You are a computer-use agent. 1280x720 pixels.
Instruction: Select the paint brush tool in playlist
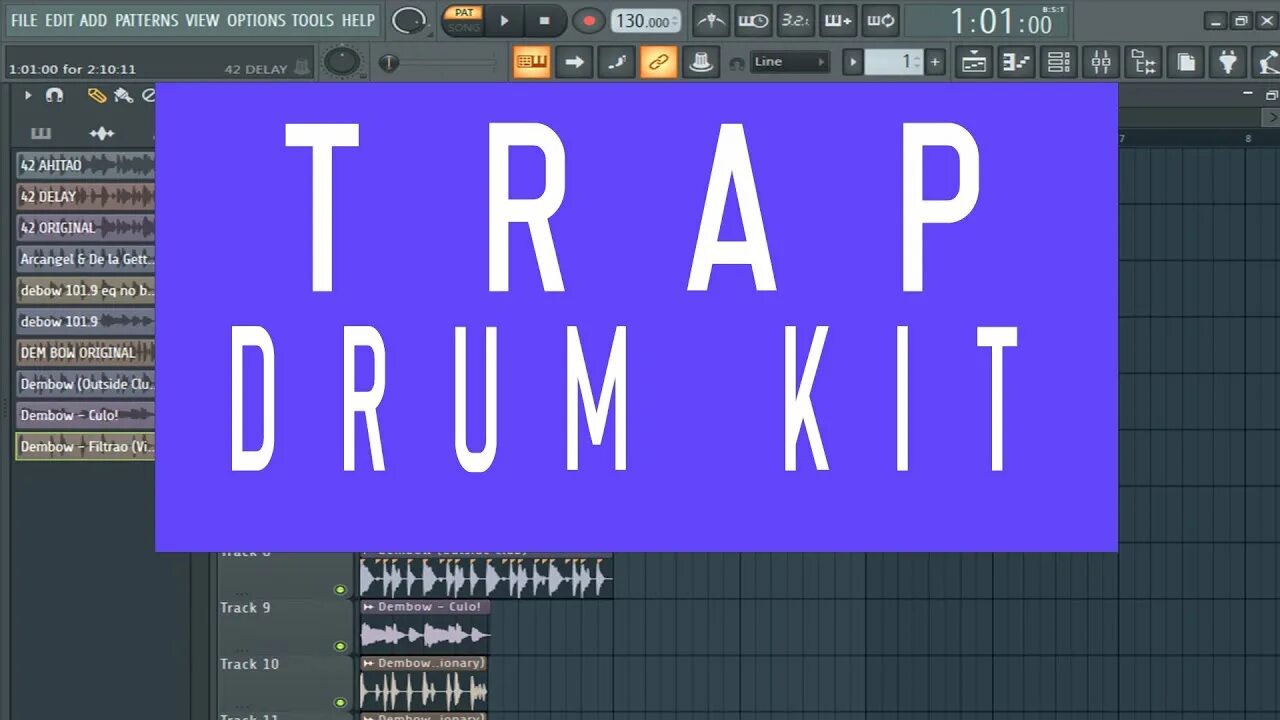click(124, 96)
